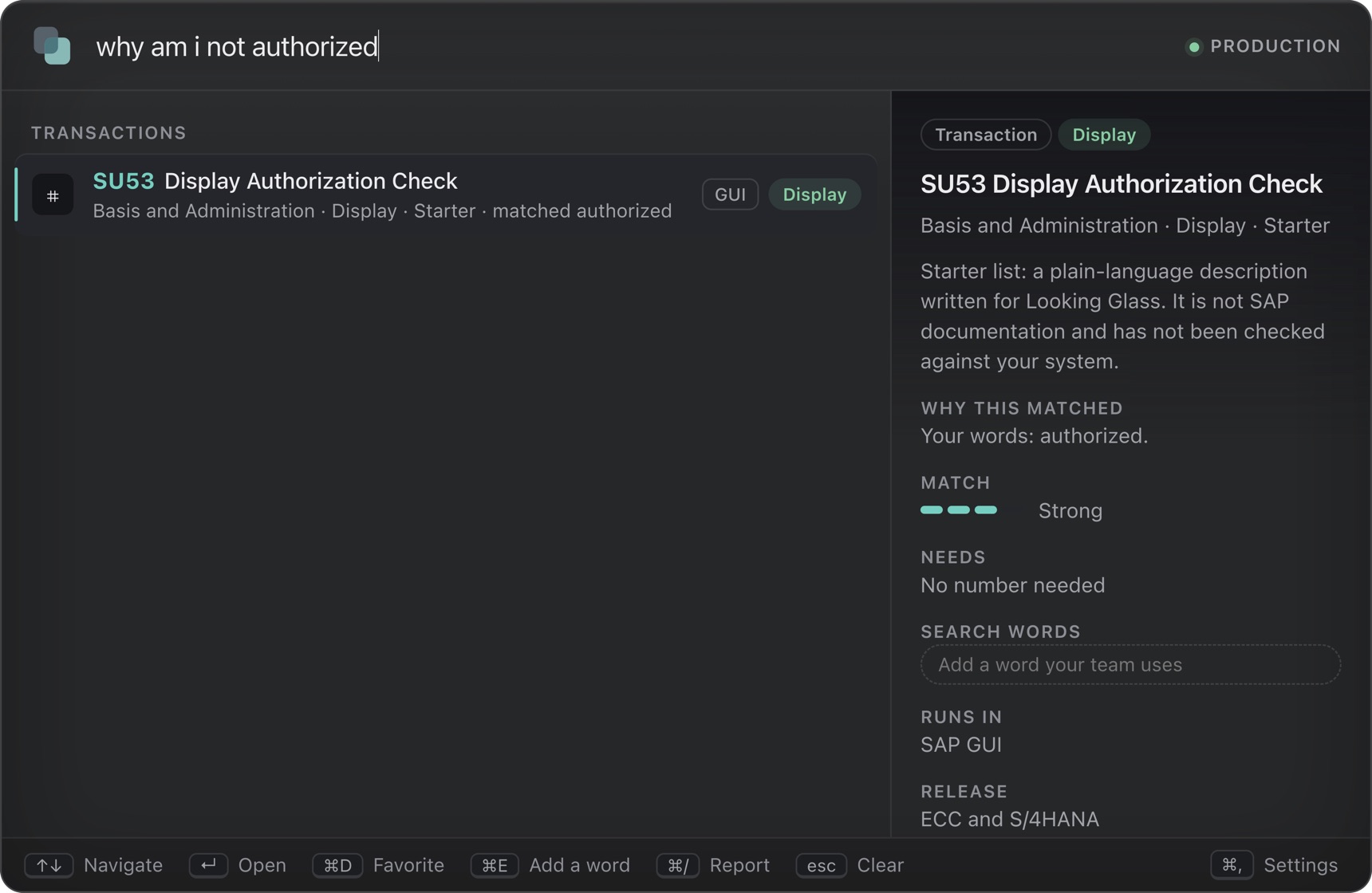Open the SU53 Display Authorization Check result
This screenshot has height=893, width=1372.
446,195
